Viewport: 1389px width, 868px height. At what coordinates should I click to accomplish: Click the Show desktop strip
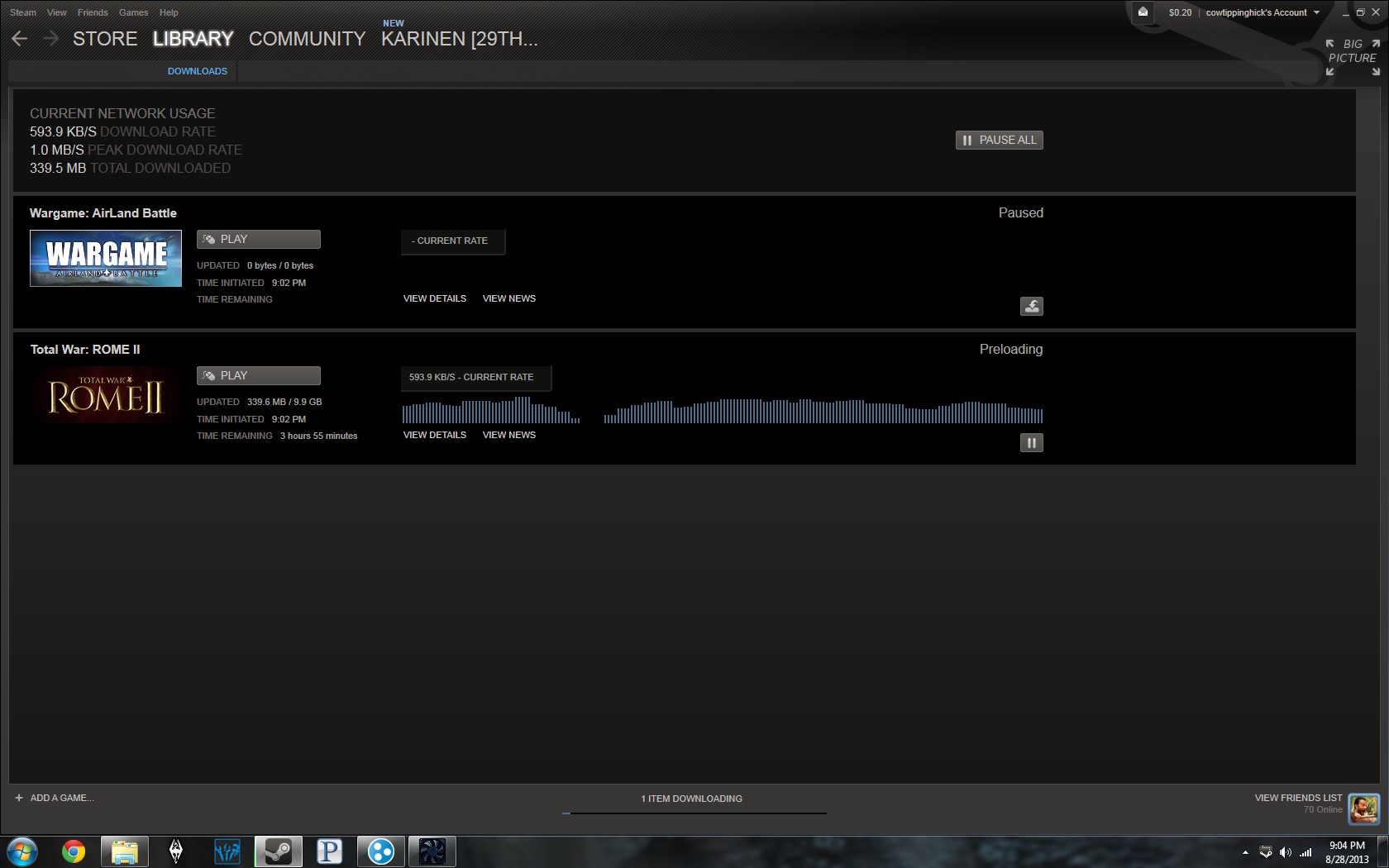pyautogui.click(x=1383, y=851)
